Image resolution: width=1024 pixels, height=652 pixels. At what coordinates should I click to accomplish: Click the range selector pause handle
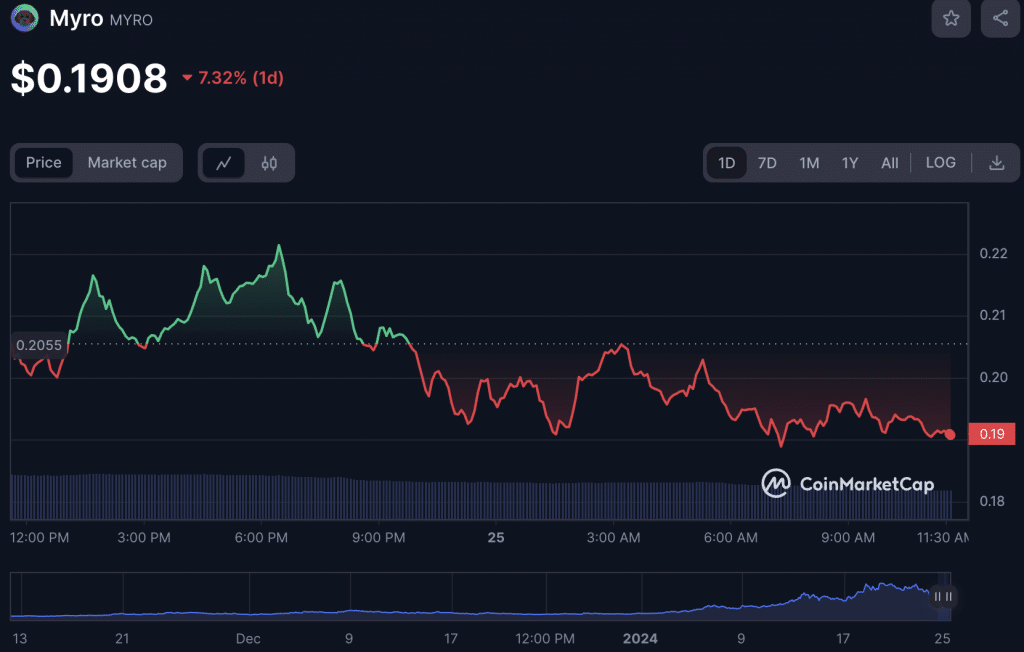942,597
